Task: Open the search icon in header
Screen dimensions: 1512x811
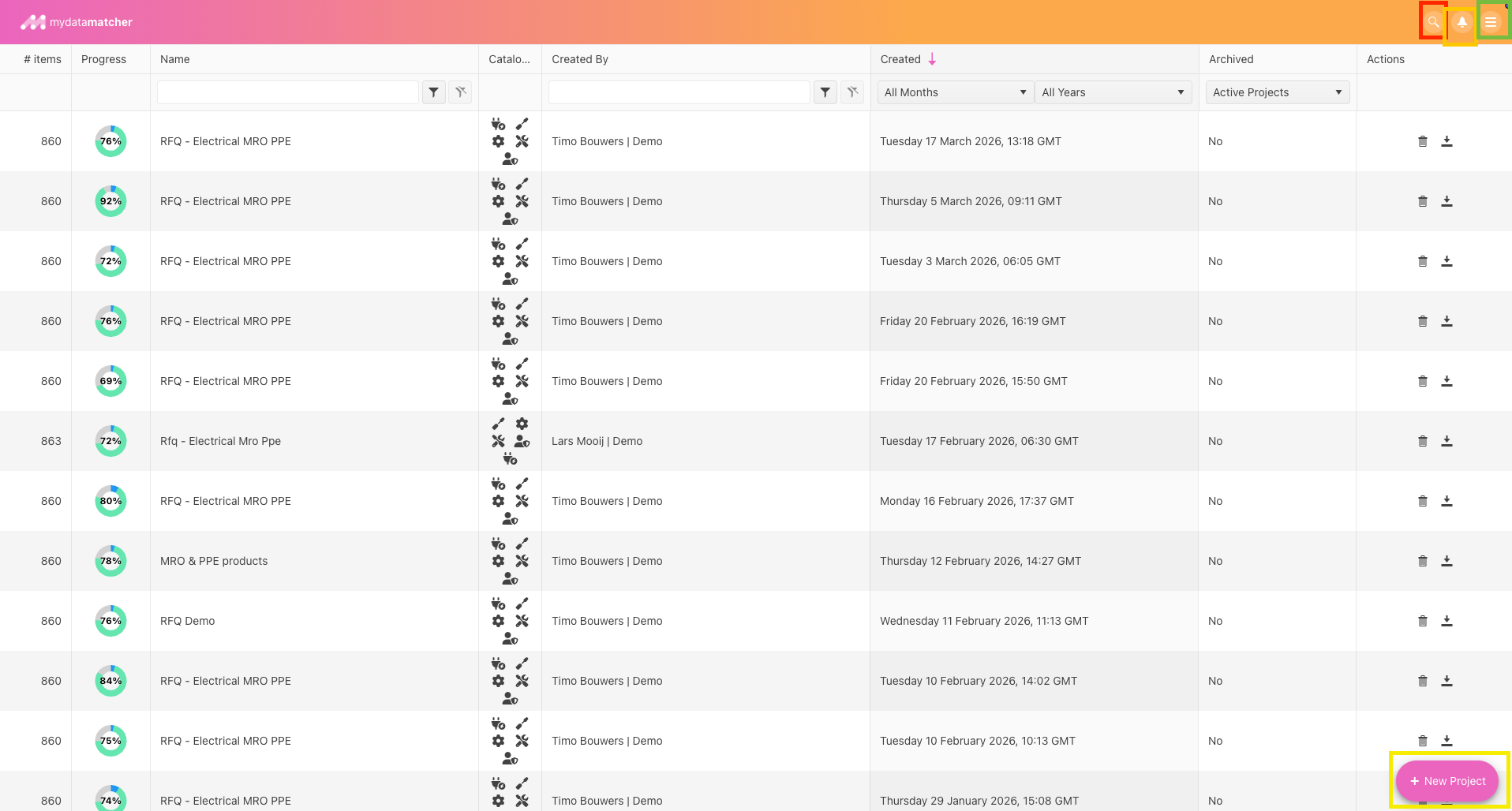Action: pos(1433,21)
